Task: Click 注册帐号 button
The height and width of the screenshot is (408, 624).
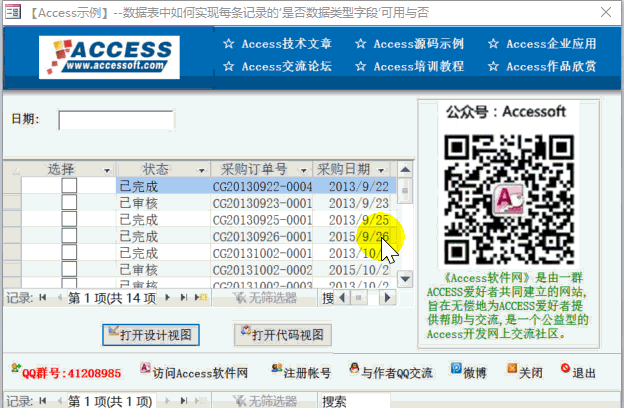Action: pos(301,373)
